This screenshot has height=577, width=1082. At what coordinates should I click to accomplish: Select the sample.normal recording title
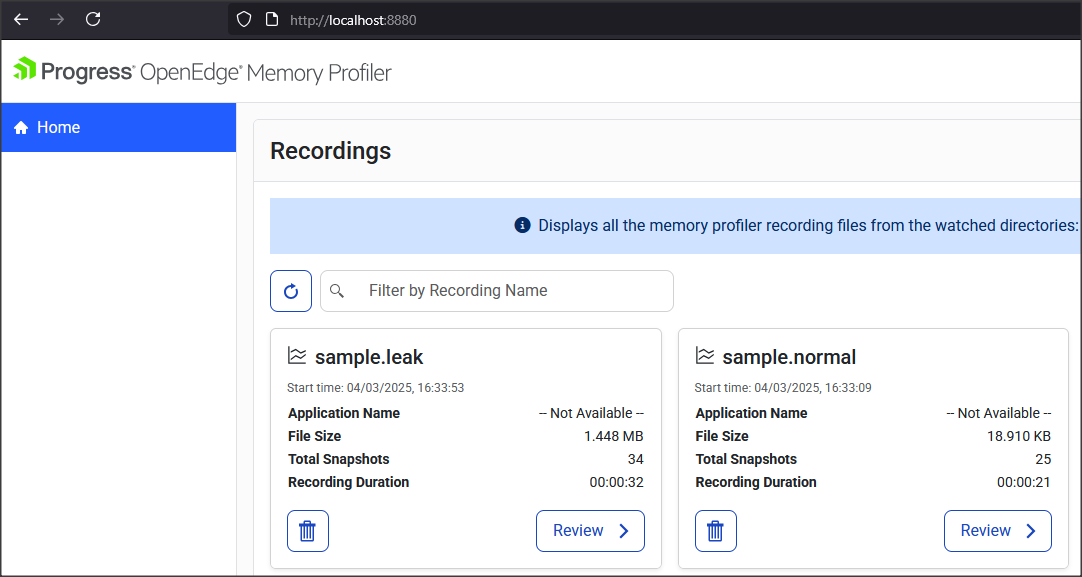[789, 357]
